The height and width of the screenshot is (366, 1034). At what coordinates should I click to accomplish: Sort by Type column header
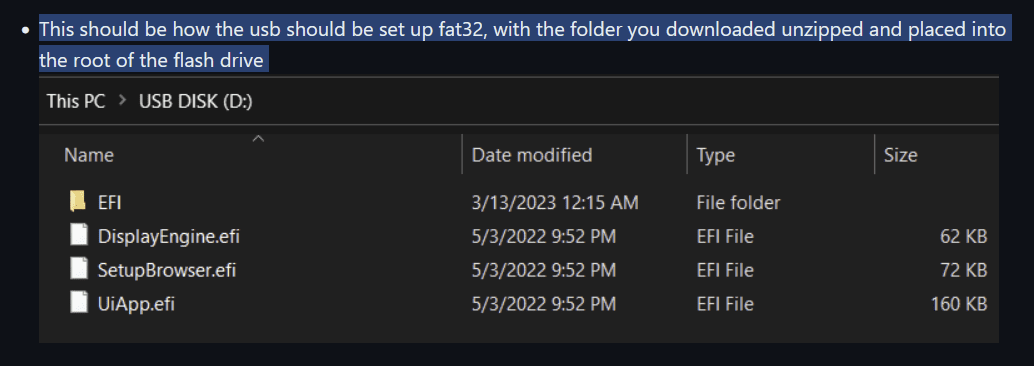(715, 155)
